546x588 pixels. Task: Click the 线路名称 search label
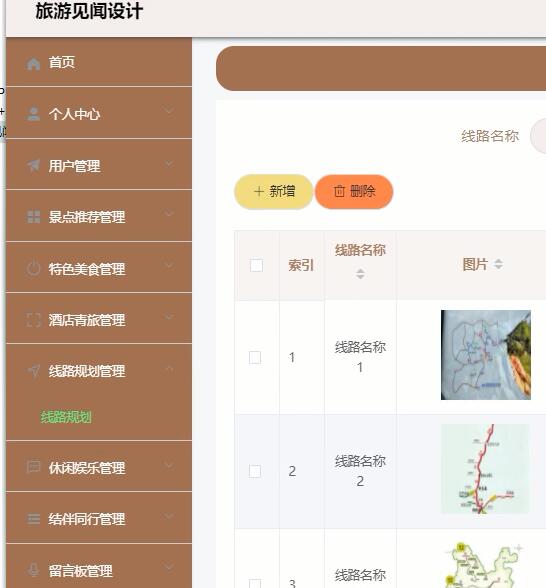pyautogui.click(x=490, y=136)
